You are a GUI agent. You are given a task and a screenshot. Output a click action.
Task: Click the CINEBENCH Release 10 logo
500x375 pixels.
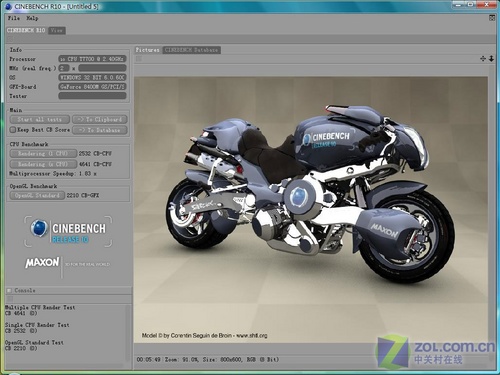[x=68, y=231]
